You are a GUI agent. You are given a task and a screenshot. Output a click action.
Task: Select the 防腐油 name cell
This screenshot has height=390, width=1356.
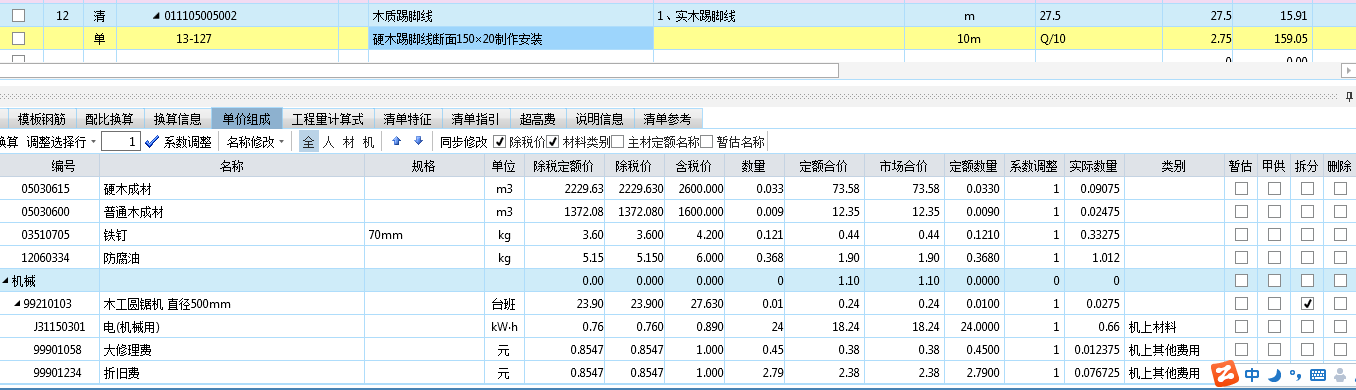point(231,257)
